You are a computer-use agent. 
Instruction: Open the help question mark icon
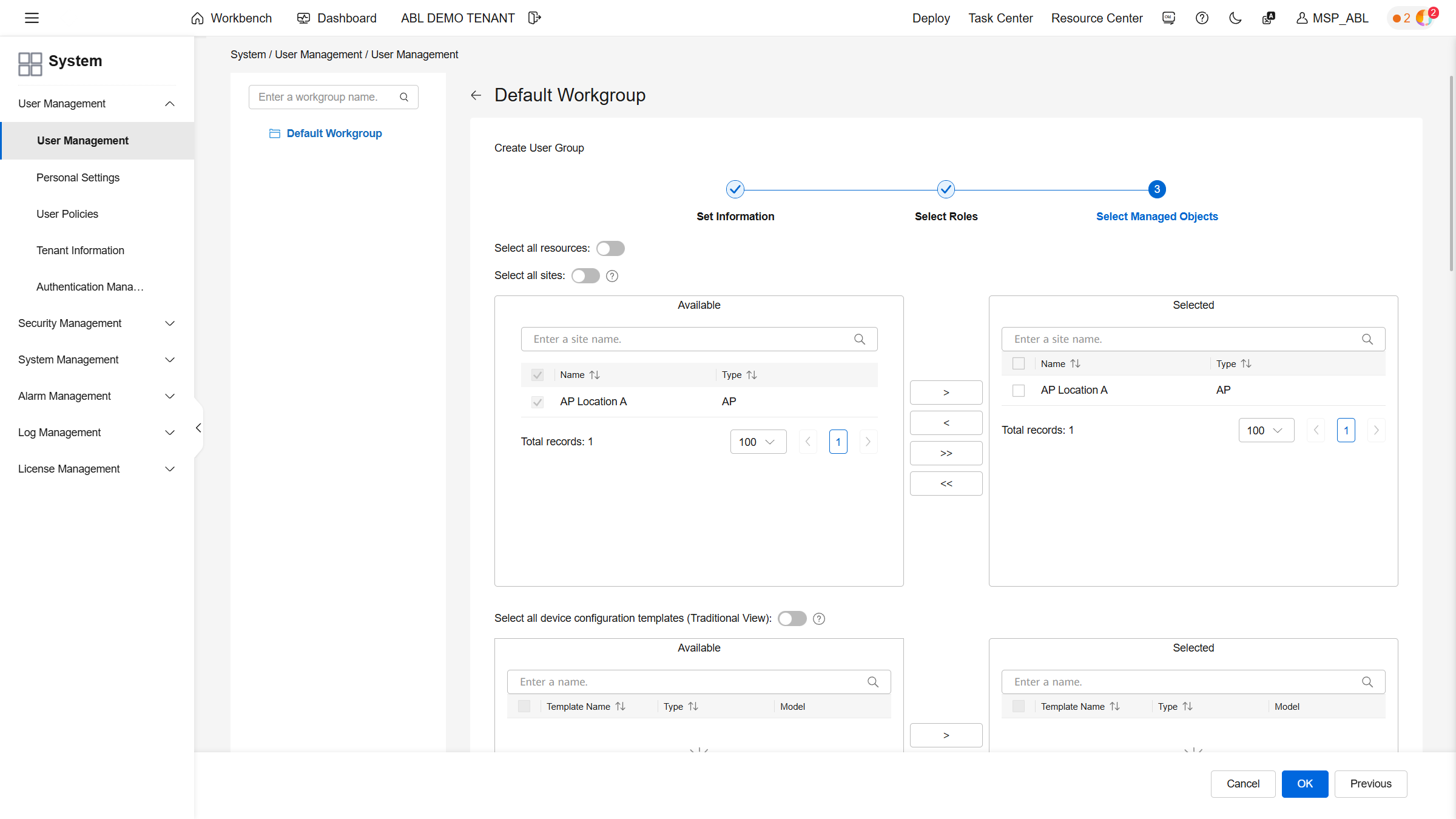1202,18
